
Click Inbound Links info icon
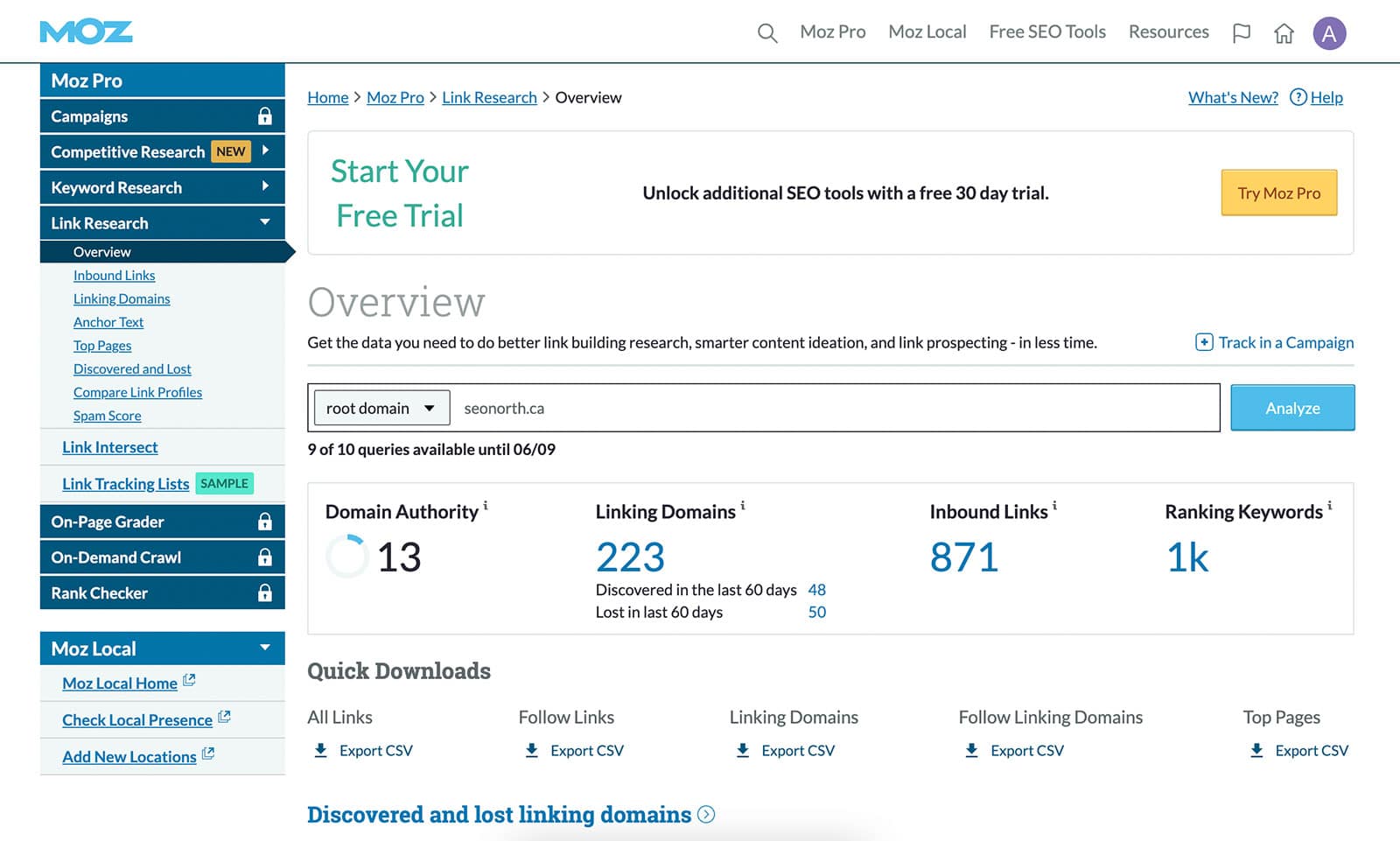point(1054,506)
